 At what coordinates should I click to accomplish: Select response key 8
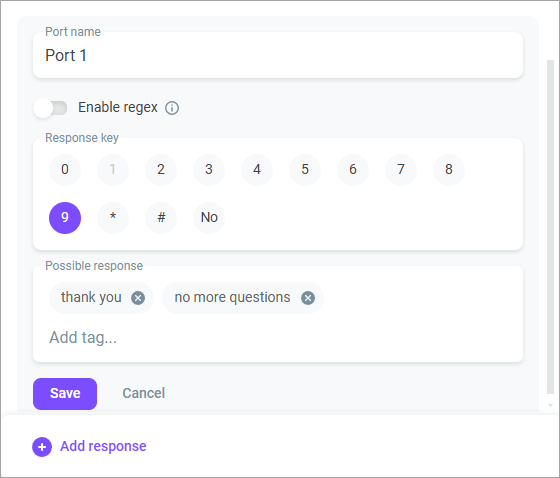(x=449, y=169)
